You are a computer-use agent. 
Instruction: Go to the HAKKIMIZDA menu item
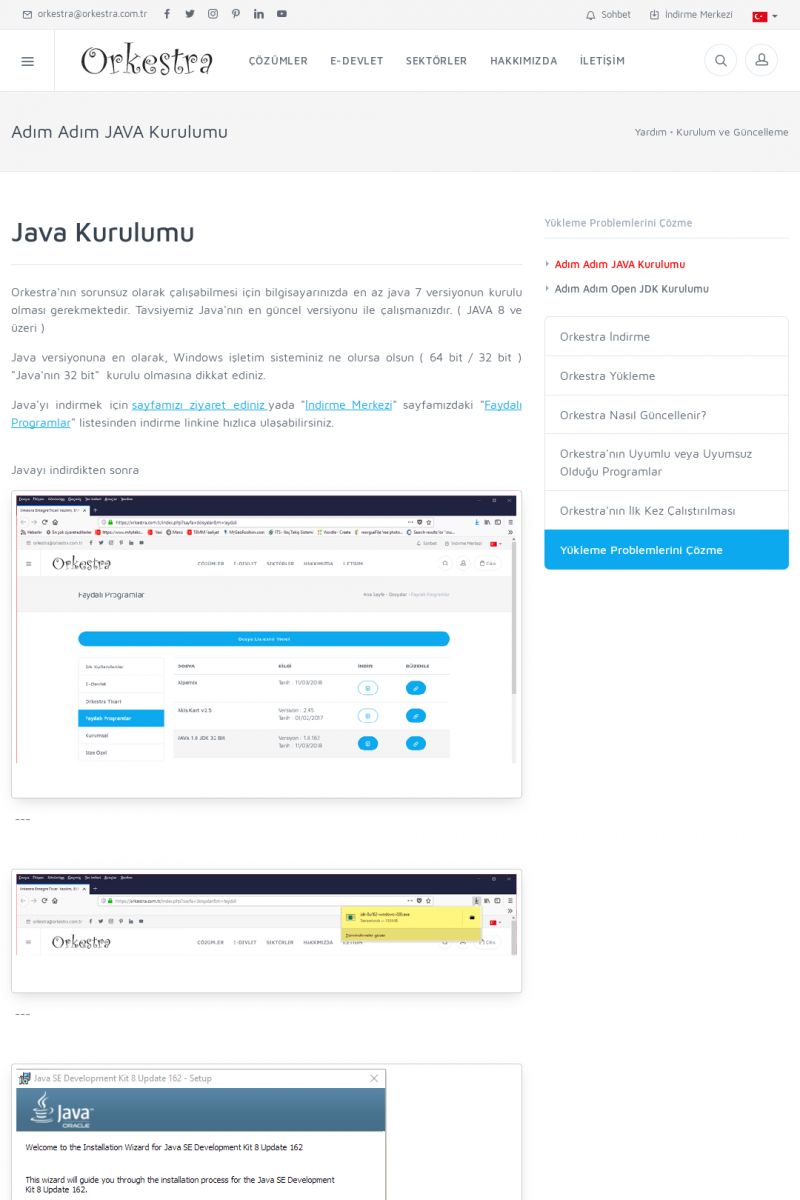coord(523,61)
